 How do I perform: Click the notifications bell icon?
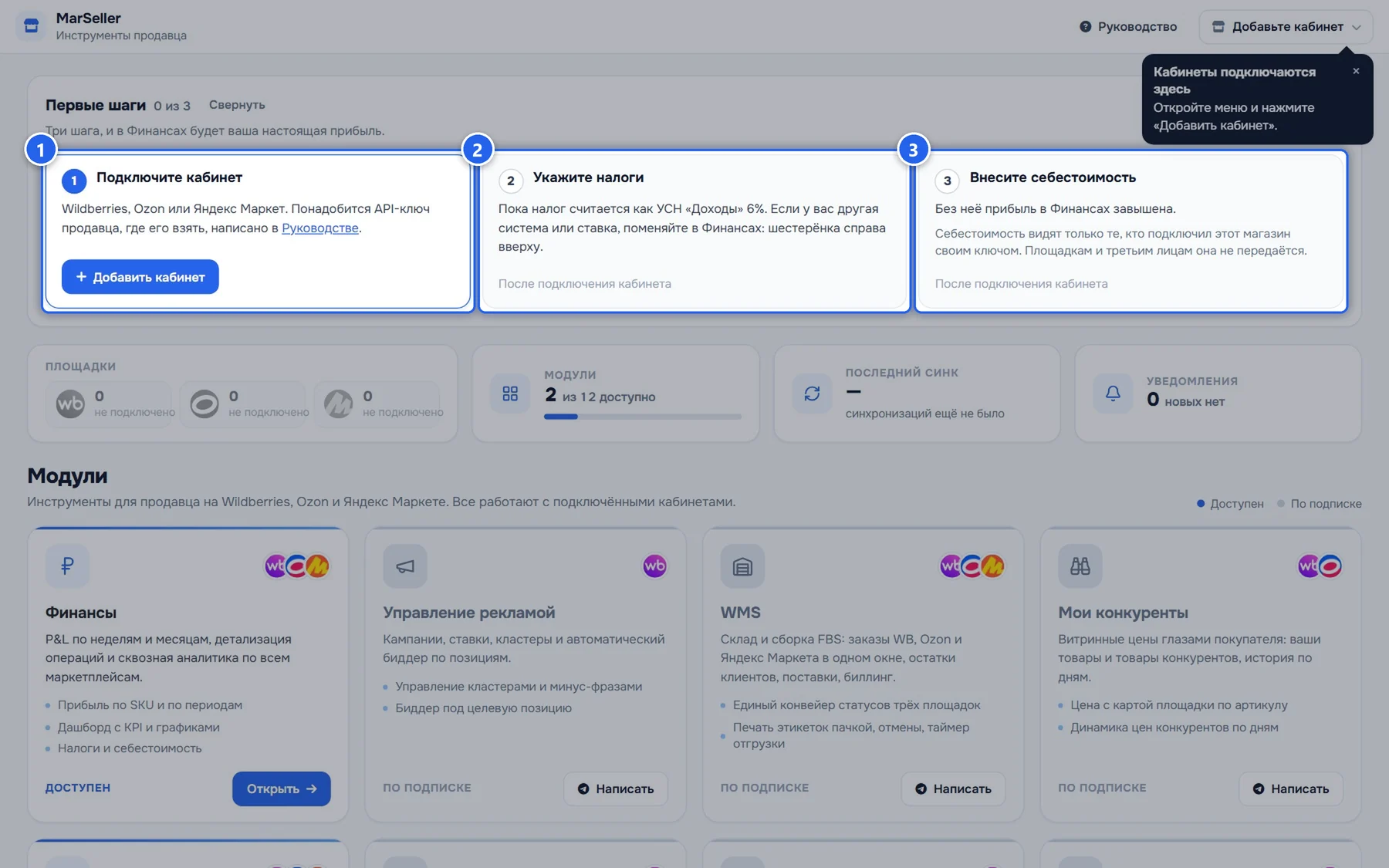click(1113, 393)
